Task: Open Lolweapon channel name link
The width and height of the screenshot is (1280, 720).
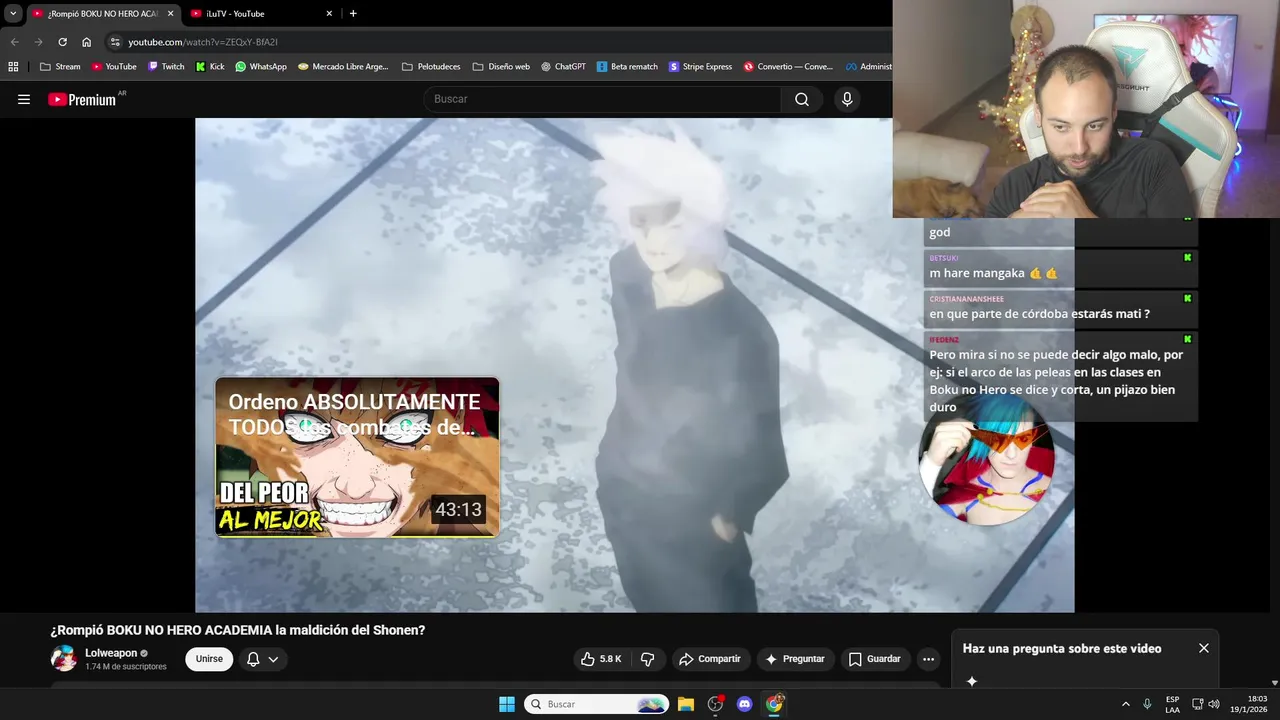Action: click(x=111, y=653)
